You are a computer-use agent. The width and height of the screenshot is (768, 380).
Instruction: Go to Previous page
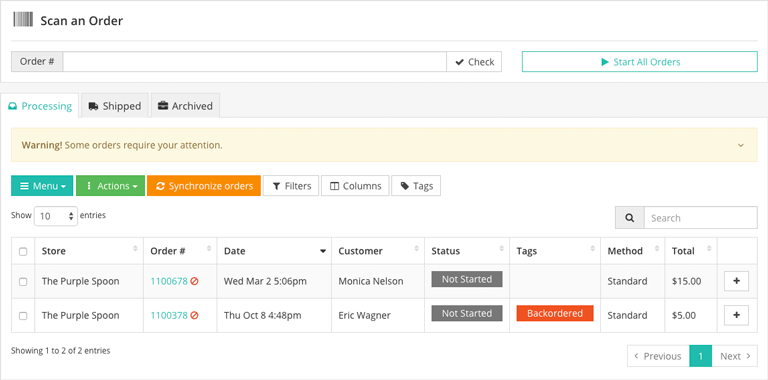pos(658,356)
